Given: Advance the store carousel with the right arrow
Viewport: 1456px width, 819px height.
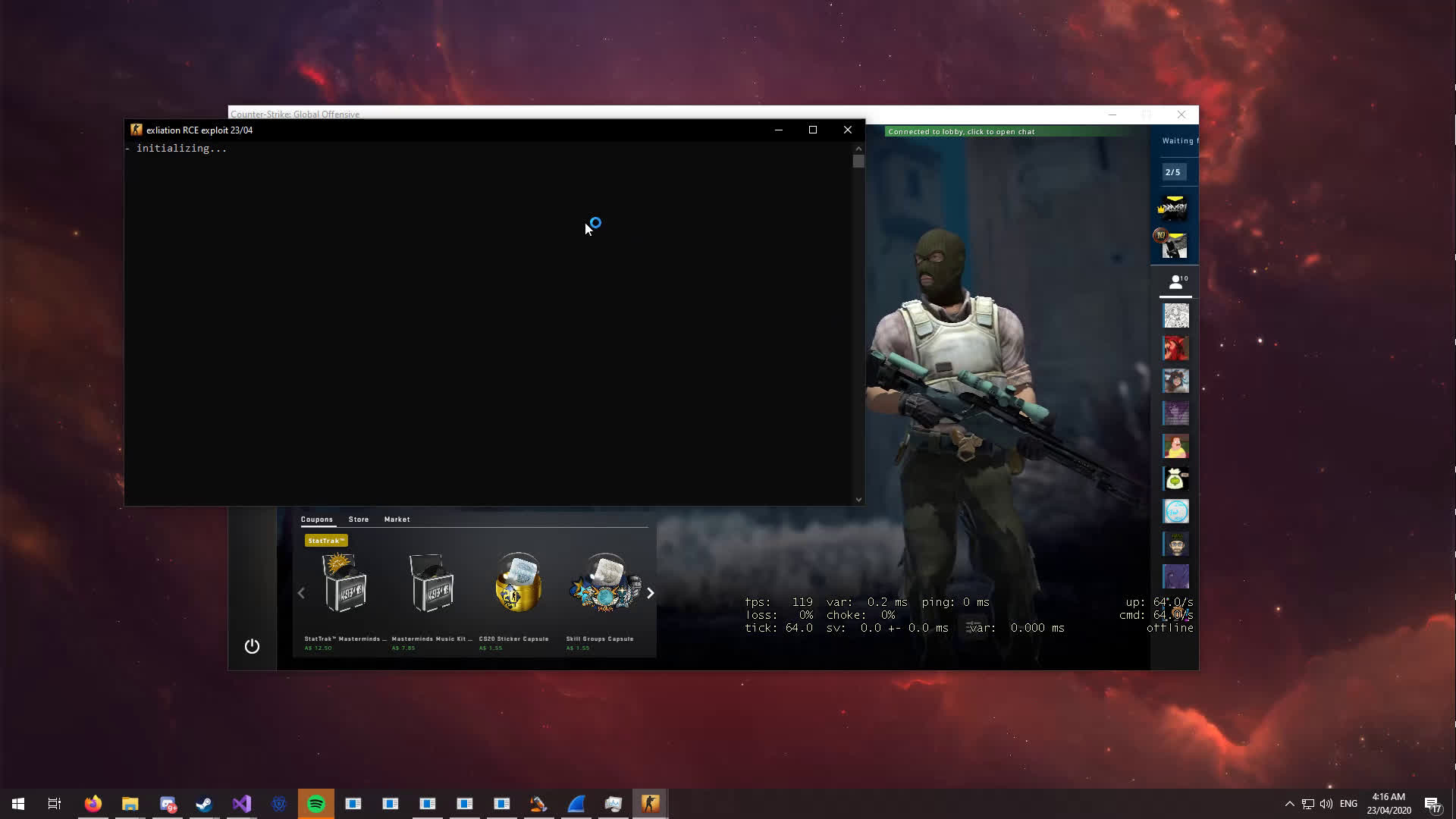Looking at the screenshot, I should click(x=651, y=592).
